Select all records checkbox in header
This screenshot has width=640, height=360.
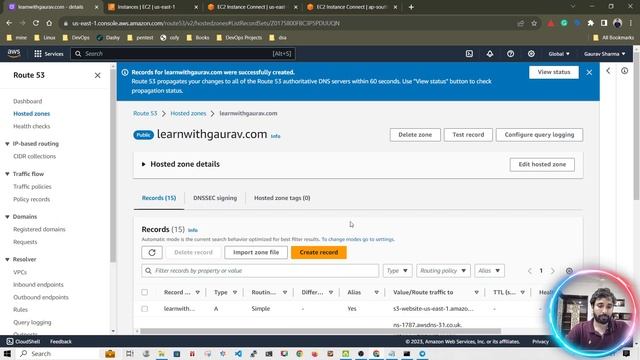[x=144, y=292]
